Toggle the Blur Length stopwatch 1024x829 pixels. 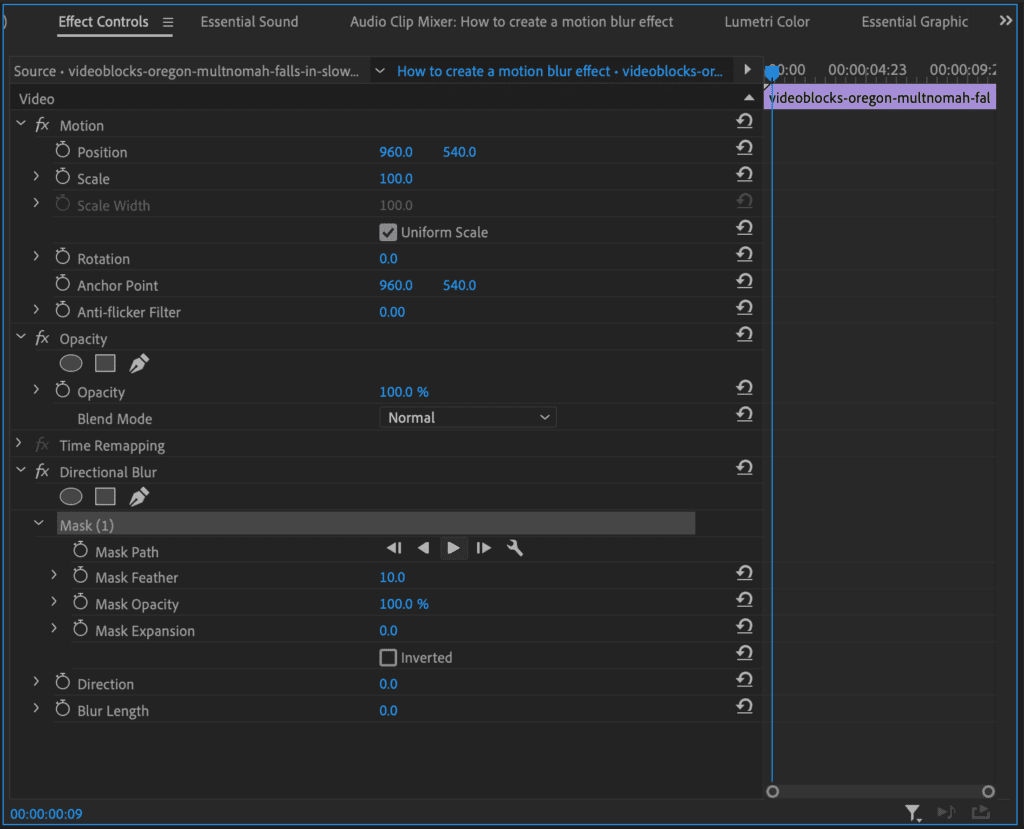pos(63,709)
